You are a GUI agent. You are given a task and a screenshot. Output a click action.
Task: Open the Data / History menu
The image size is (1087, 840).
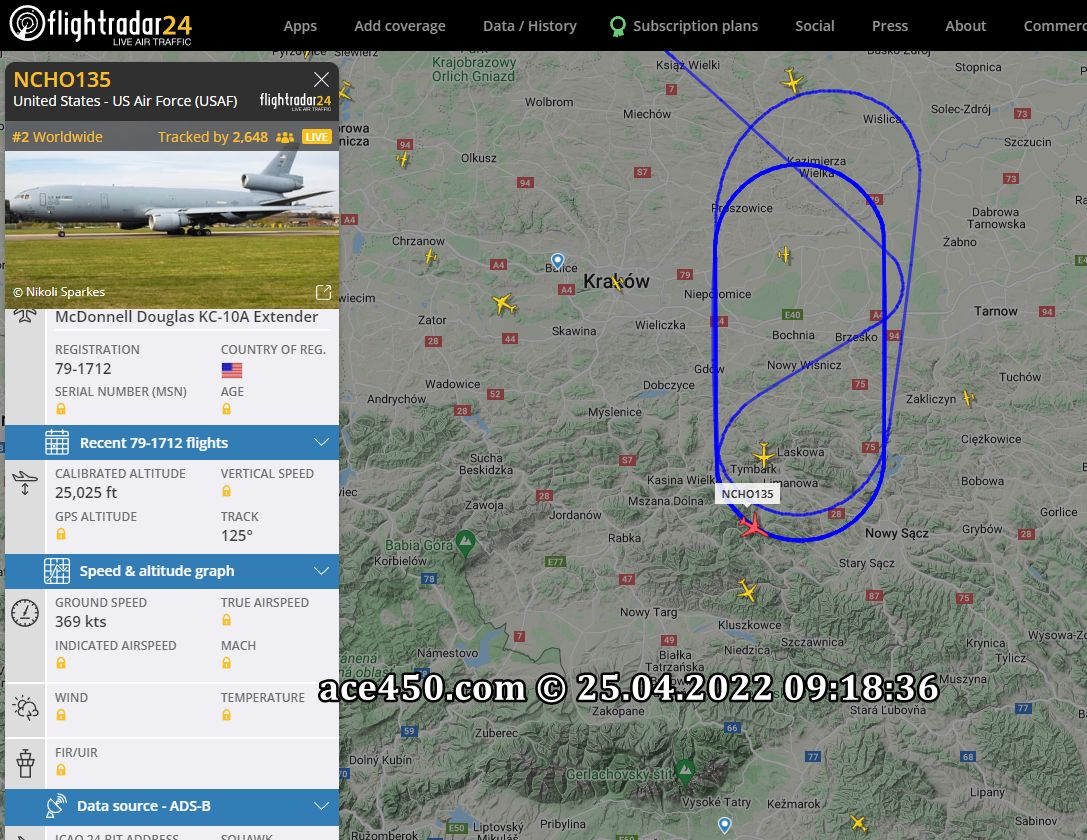[530, 26]
